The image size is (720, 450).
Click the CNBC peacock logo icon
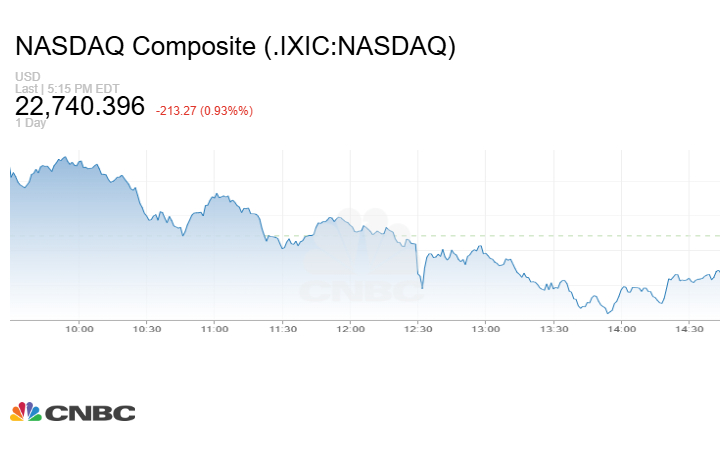point(25,412)
